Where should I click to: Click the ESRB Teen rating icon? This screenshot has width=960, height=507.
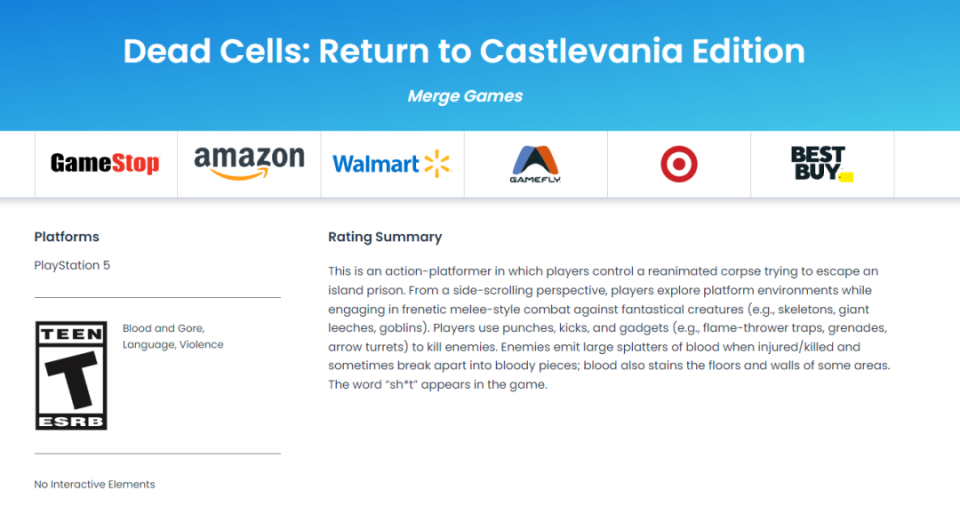coord(71,375)
